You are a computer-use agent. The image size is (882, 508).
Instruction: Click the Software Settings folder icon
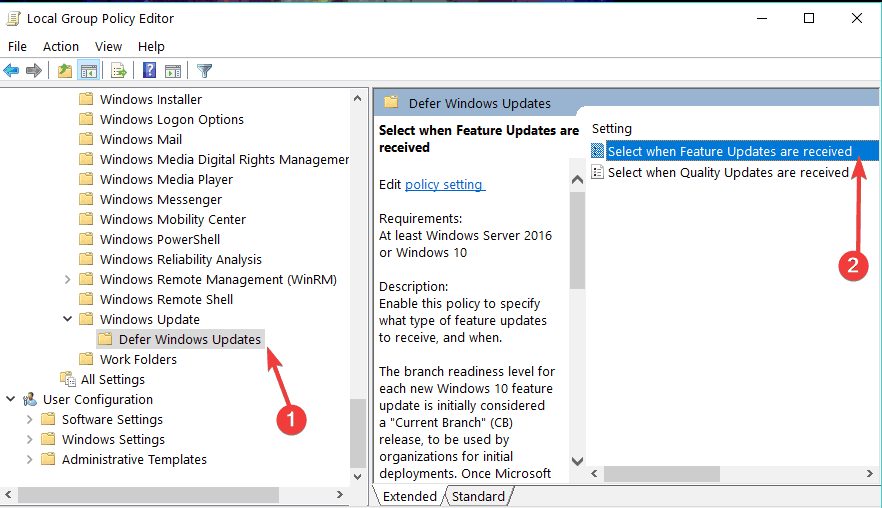[x=48, y=419]
